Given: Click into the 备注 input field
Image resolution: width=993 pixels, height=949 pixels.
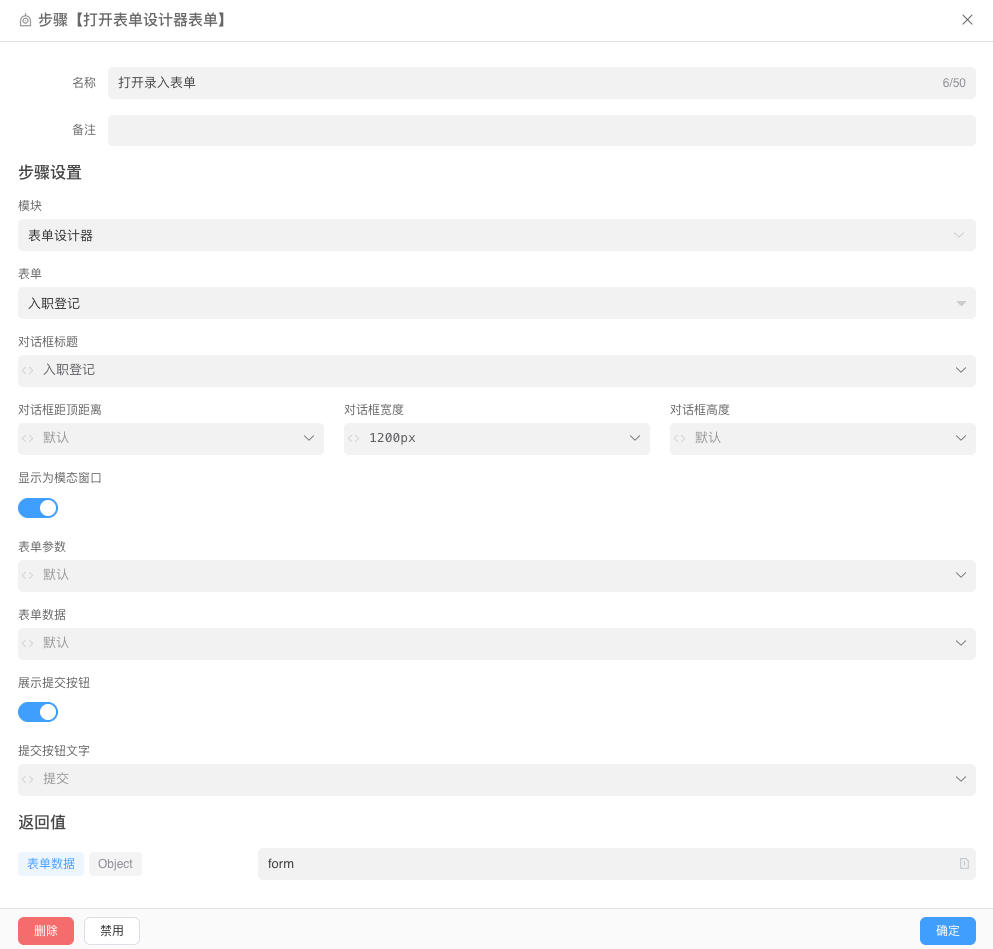Looking at the screenshot, I should point(541,130).
